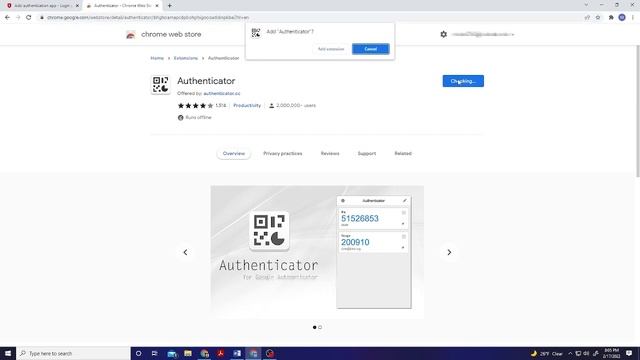Open File Explorer from the taskbar
This screenshot has height=360, width=640.
(x=188, y=353)
